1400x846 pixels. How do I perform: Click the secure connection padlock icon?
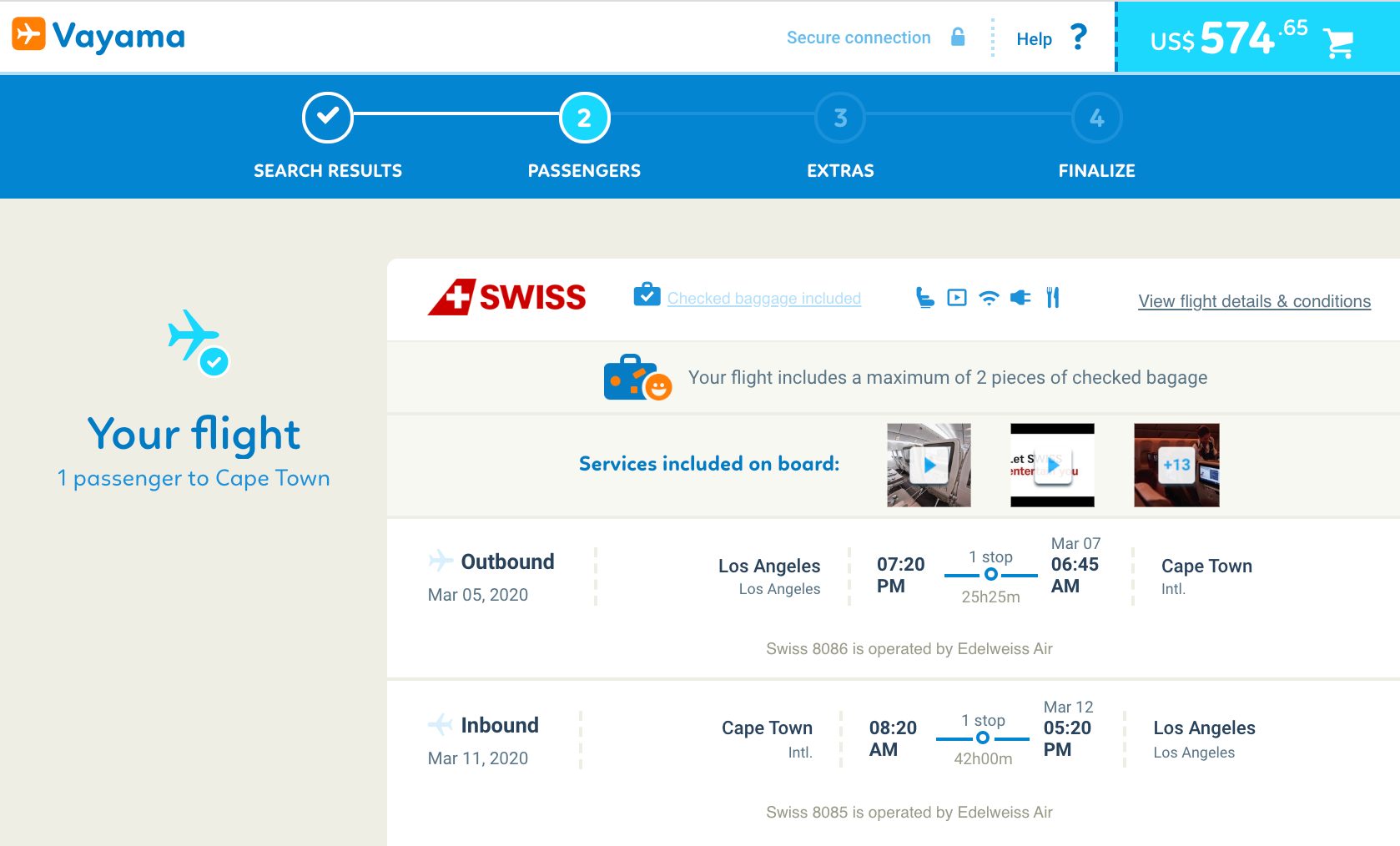[x=958, y=37]
